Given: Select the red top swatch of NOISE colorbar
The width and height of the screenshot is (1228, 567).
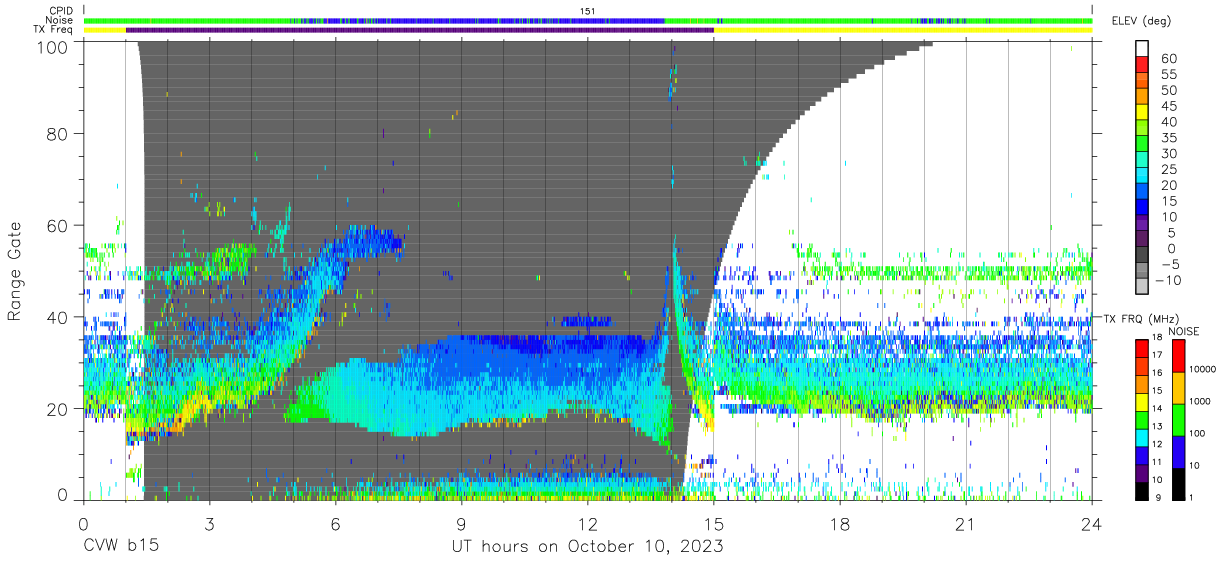Looking at the screenshot, I should coord(1176,356).
